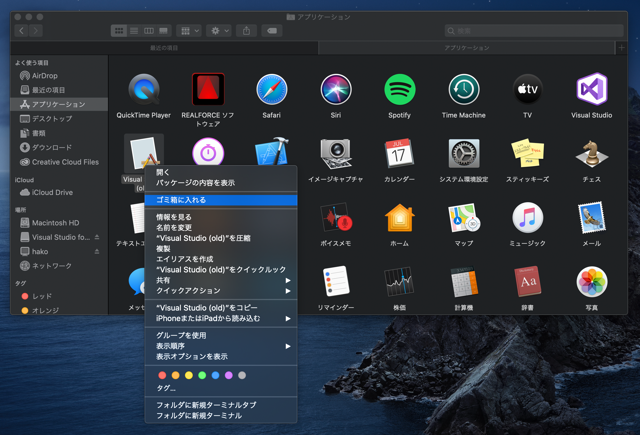Select the REALFORCE software icon
The height and width of the screenshot is (435, 640).
point(208,89)
